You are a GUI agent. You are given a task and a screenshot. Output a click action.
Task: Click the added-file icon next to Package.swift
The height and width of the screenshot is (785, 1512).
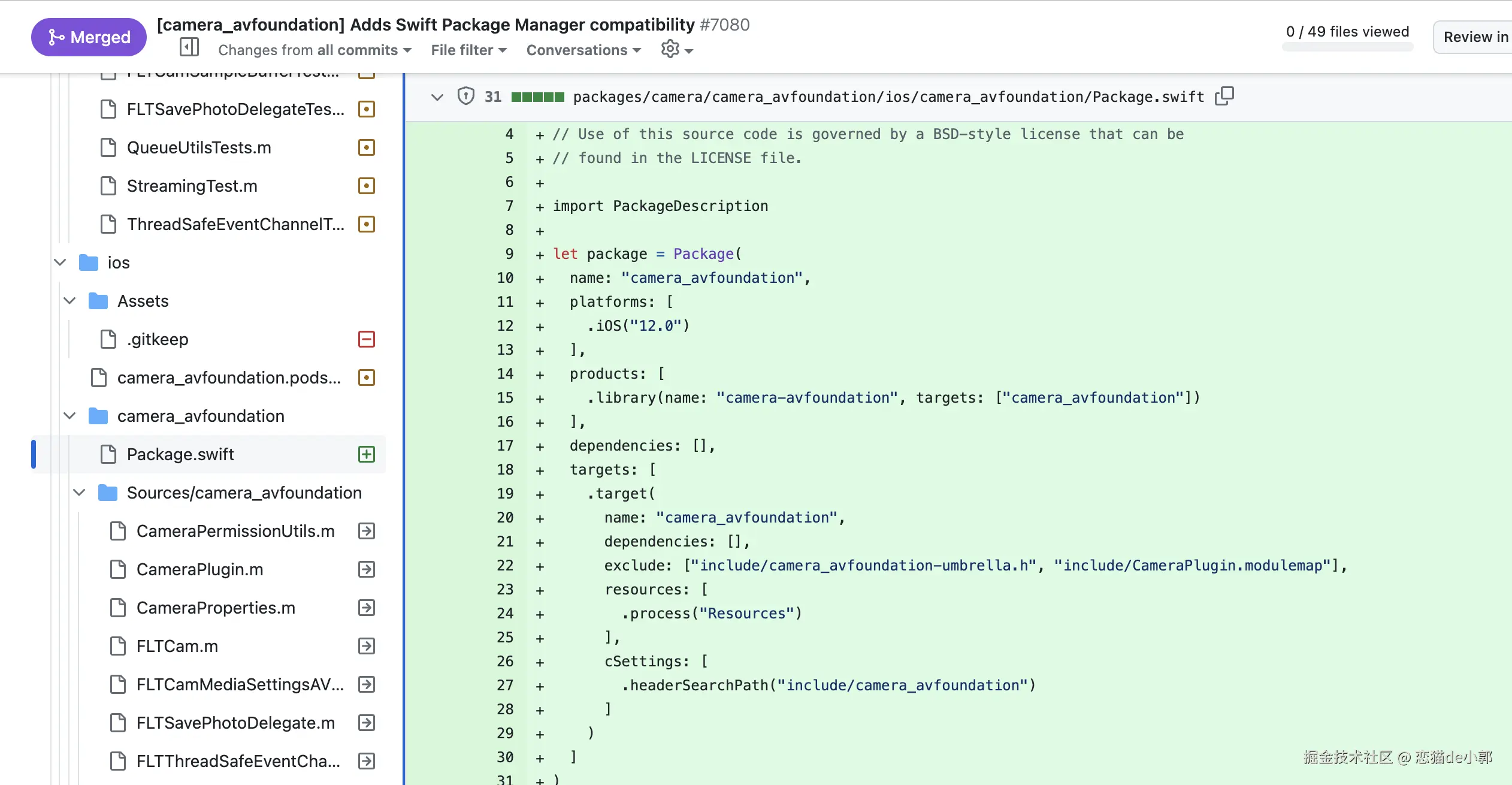(x=366, y=454)
